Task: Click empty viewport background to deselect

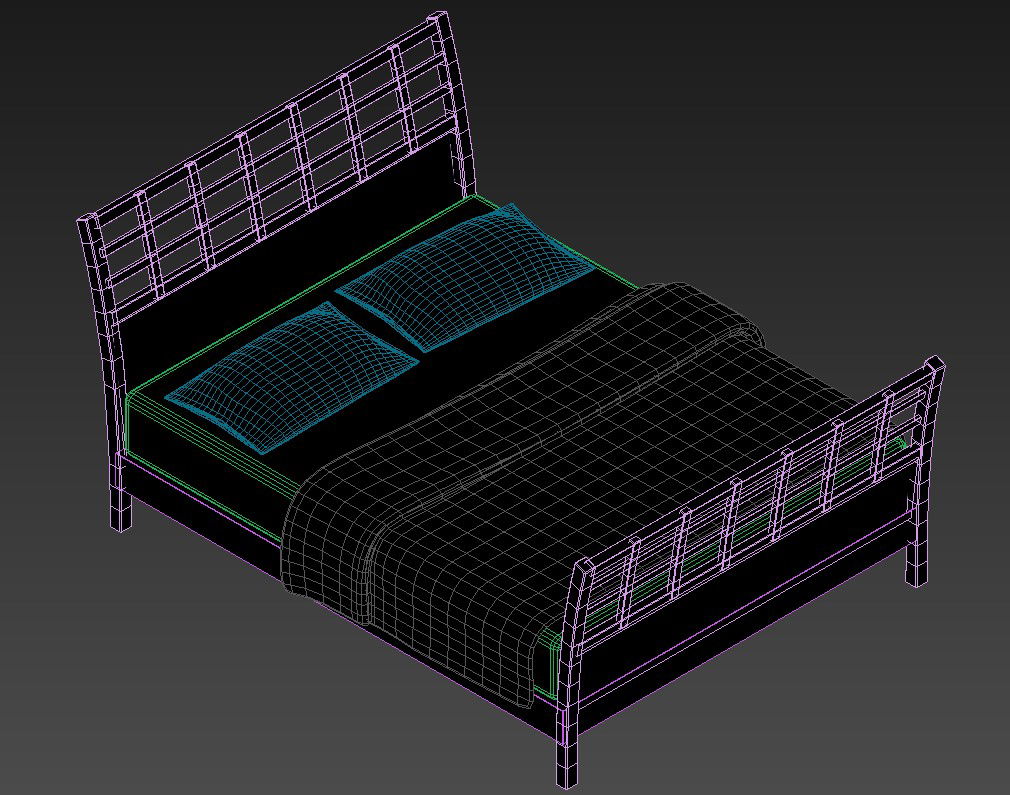Action: pyautogui.click(x=850, y=150)
